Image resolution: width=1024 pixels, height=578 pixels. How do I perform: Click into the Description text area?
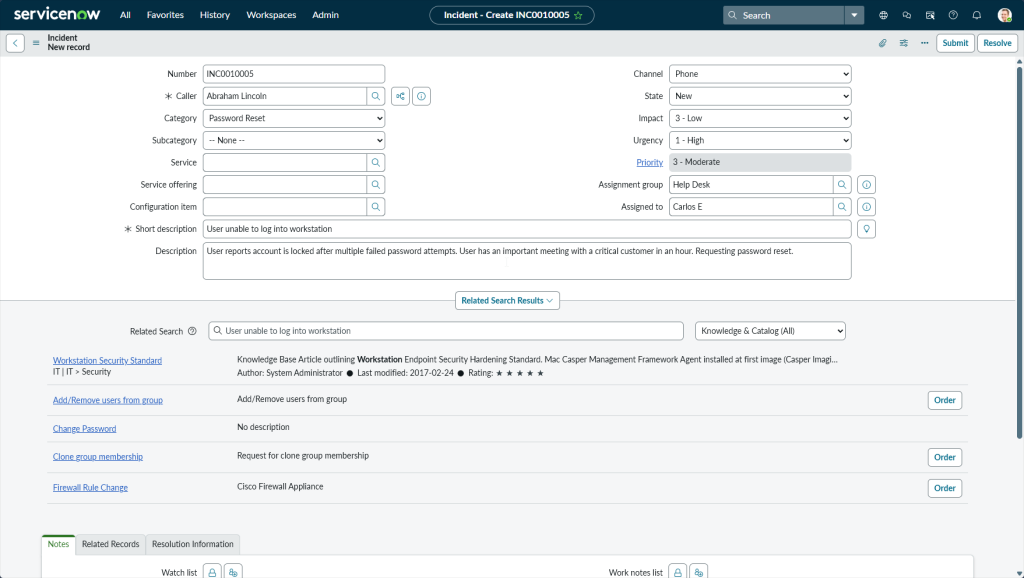(527, 260)
